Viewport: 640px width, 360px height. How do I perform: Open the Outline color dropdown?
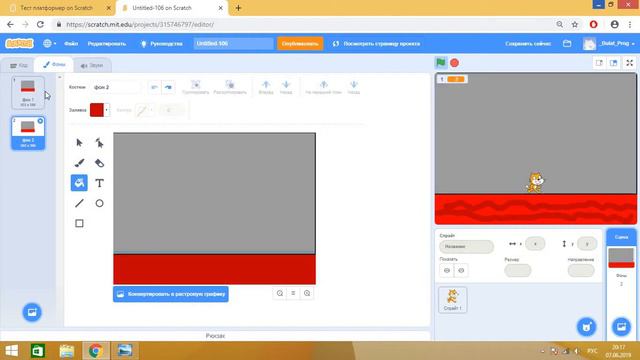click(x=144, y=110)
